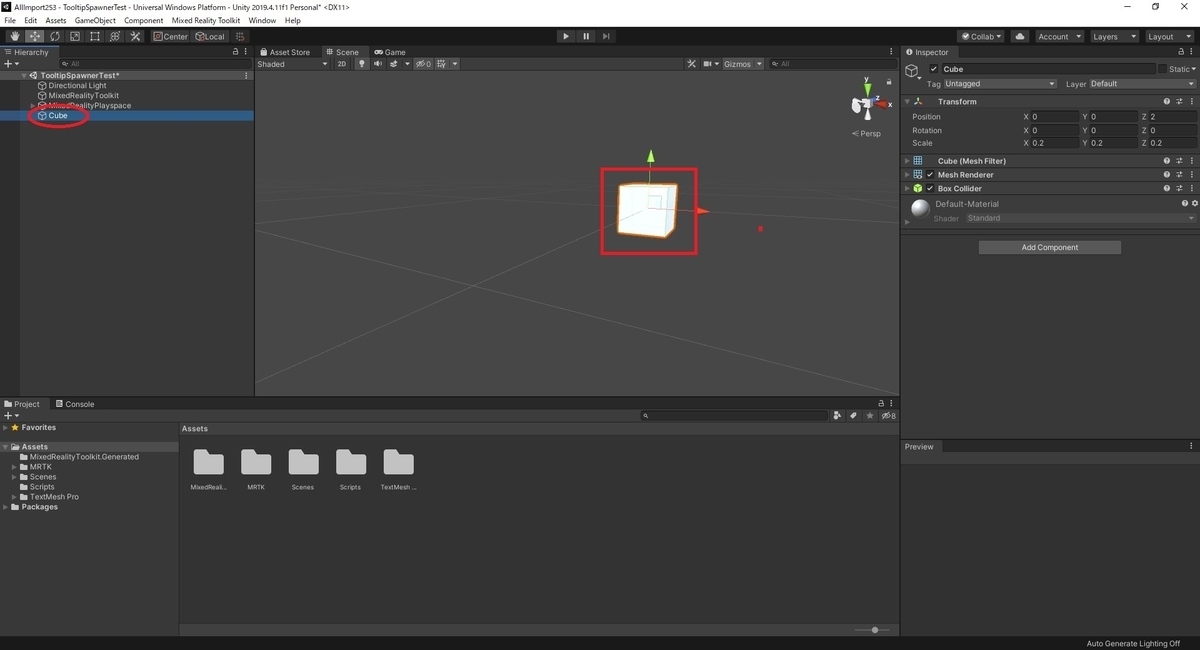
Task: Select the Rect Transform tool
Action: tap(95, 36)
